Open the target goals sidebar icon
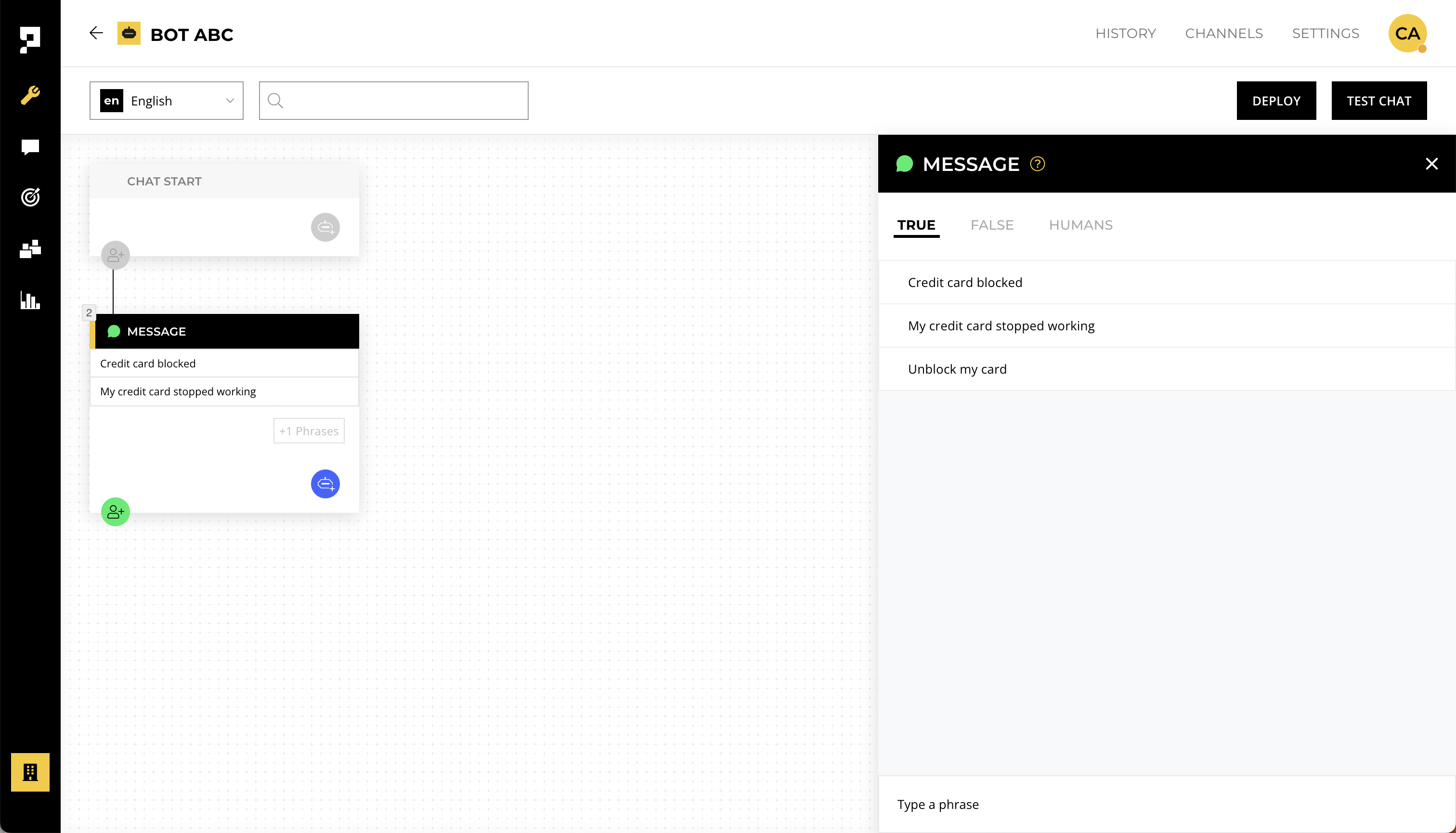Image resolution: width=1456 pixels, height=833 pixels. click(30, 197)
